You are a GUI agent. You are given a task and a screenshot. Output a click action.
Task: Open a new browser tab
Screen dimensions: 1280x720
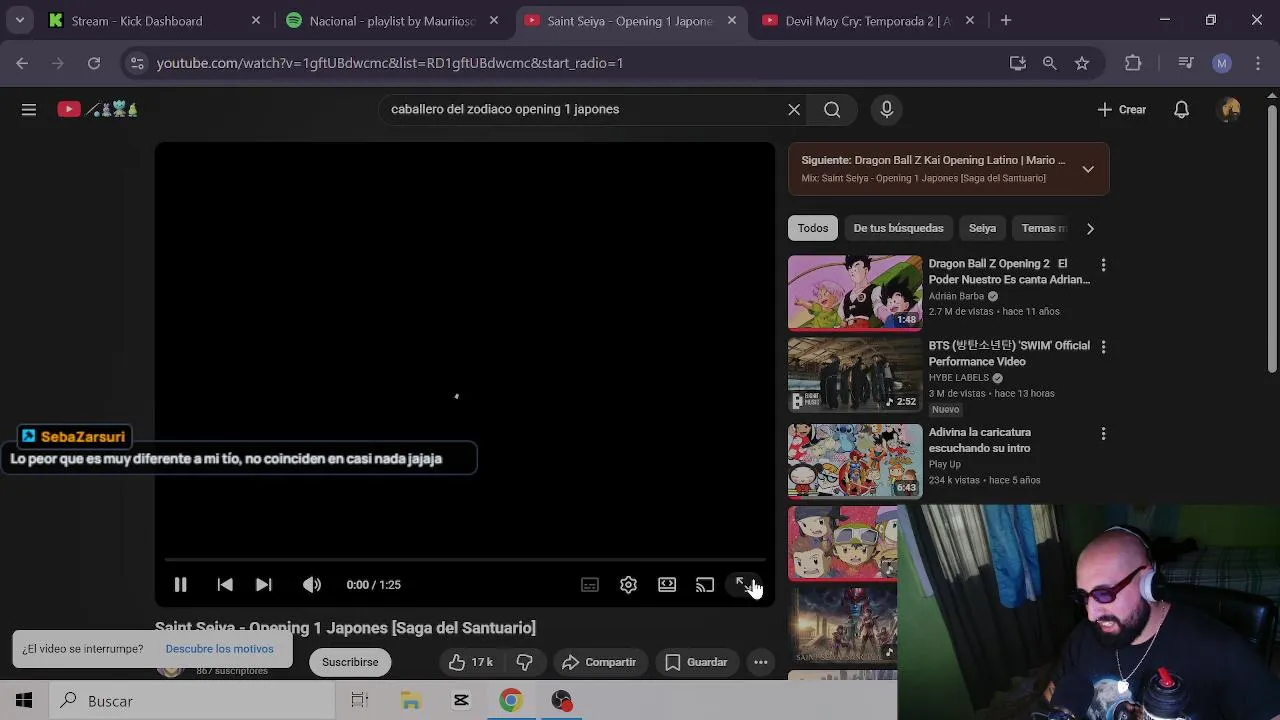coord(1006,21)
